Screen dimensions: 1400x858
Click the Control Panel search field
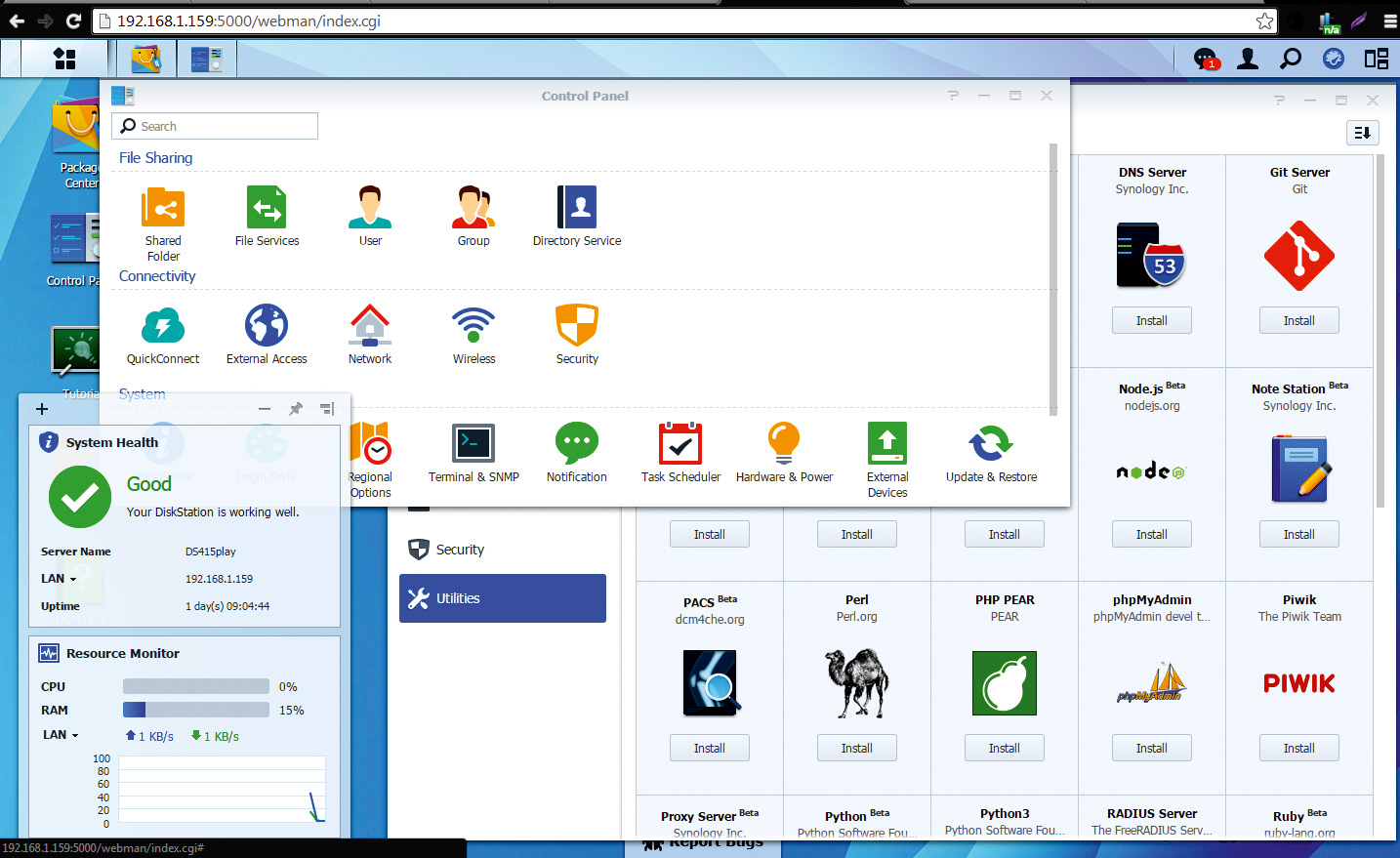coord(215,126)
